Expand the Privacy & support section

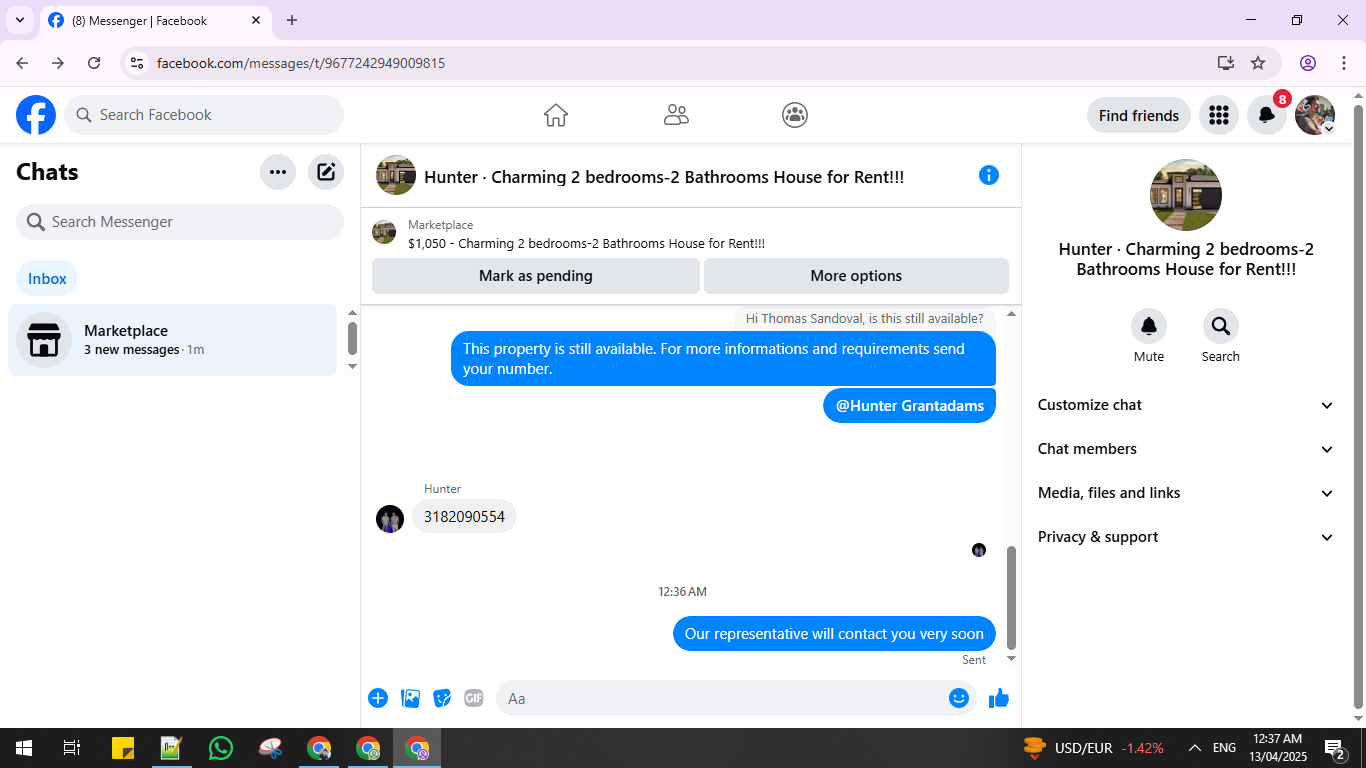(1186, 537)
